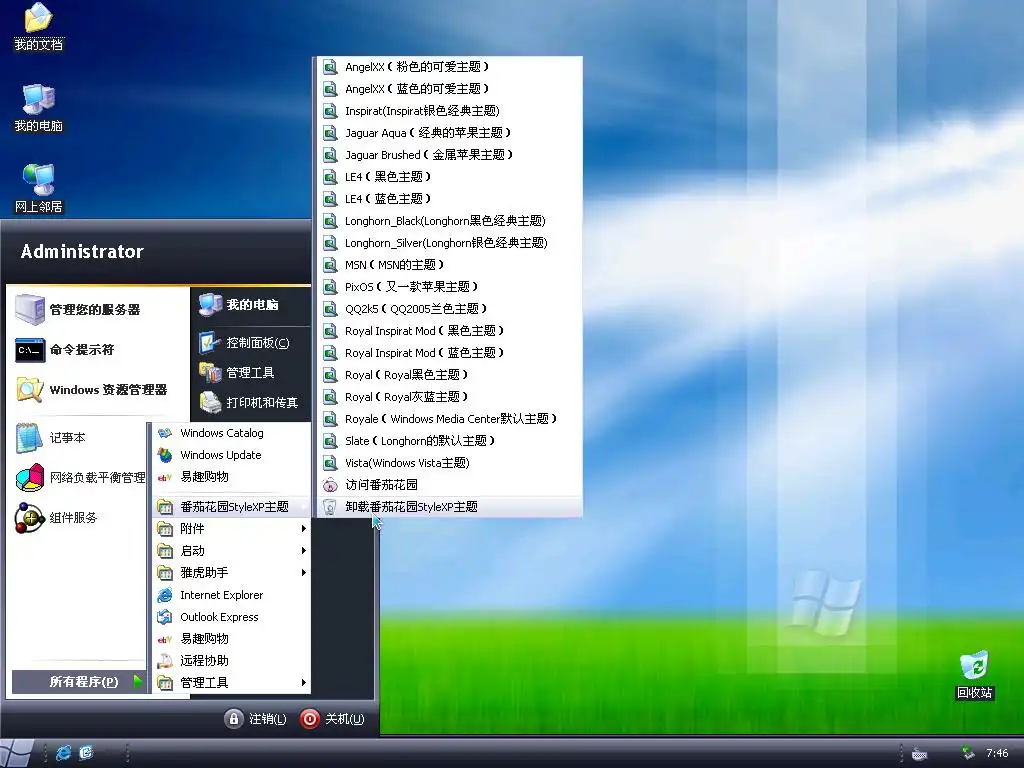Select the 网上邻居 desktop icon
The image size is (1024, 768).
(x=39, y=189)
